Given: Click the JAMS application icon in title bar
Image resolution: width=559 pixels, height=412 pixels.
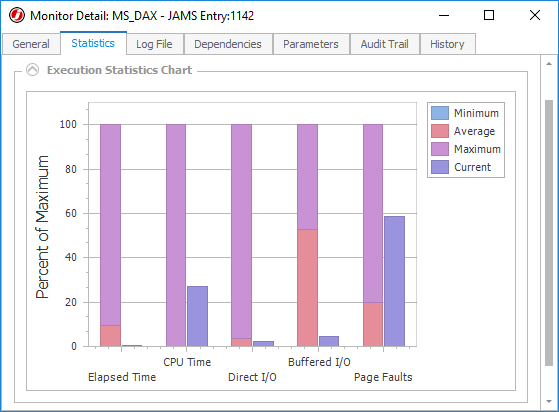Looking at the screenshot, I should tap(17, 16).
